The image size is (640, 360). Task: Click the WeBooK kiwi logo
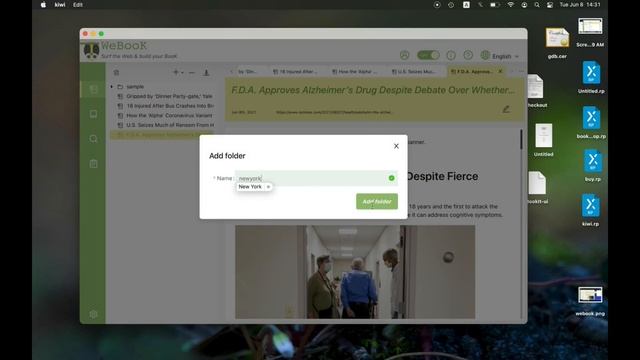tap(91, 51)
